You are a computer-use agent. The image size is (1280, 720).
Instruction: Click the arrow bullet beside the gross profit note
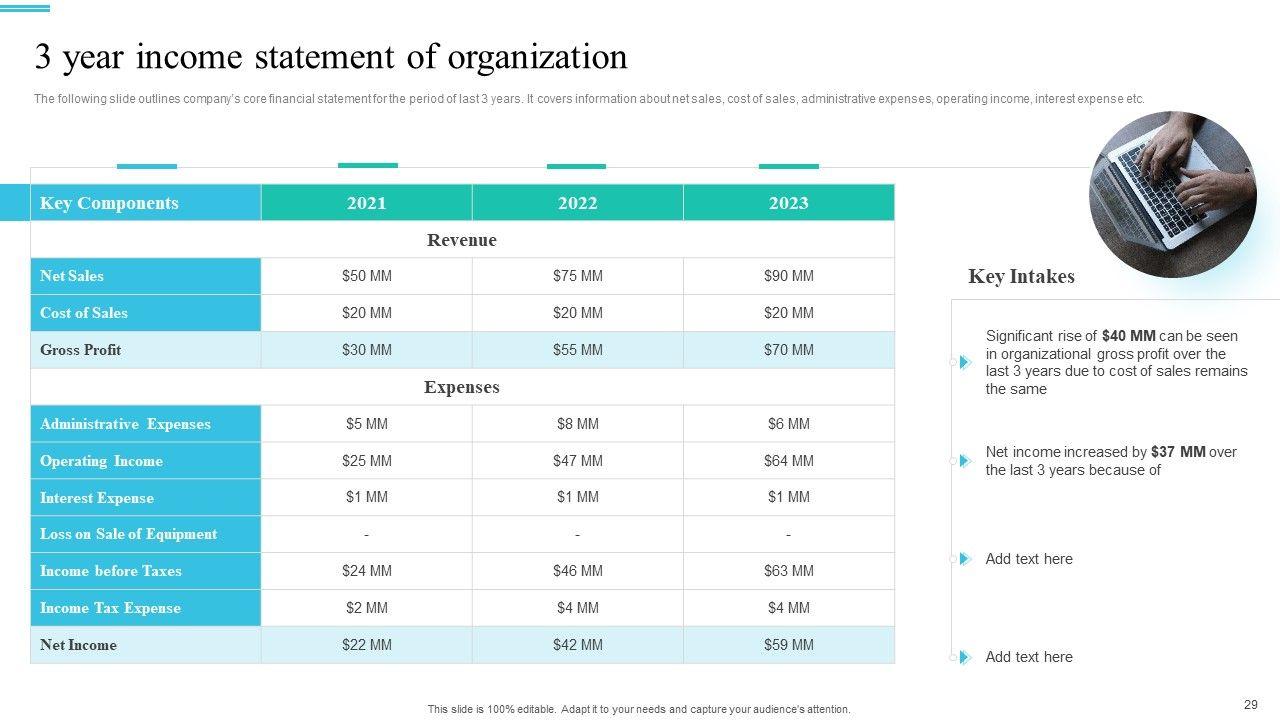[x=965, y=362]
